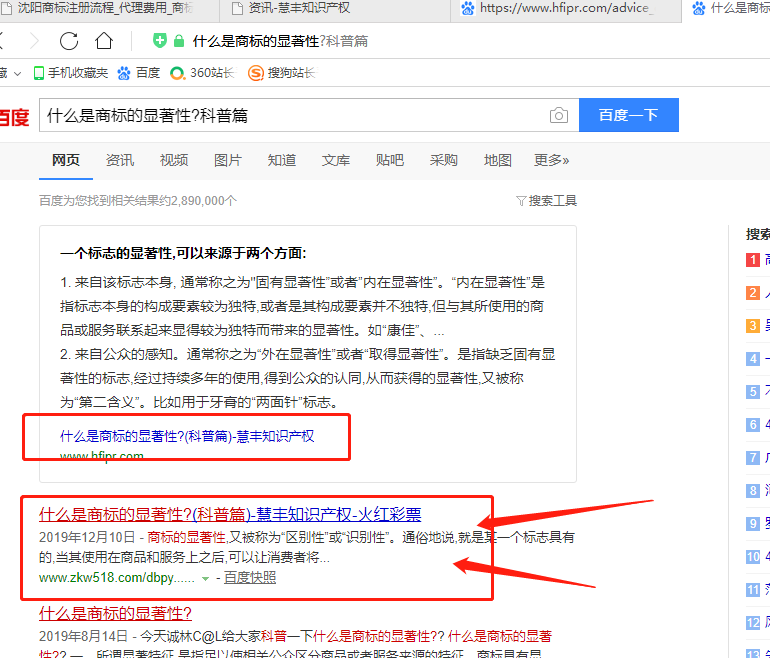The image size is (770, 658).
Task: Open the 搜狗站长 bookmark
Action: [x=282, y=73]
